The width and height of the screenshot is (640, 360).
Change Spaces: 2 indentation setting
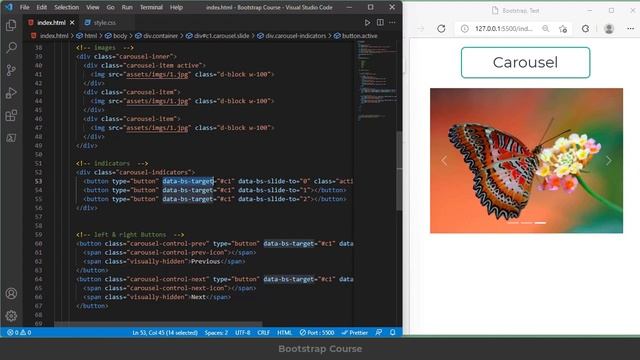pyautogui.click(x=216, y=333)
